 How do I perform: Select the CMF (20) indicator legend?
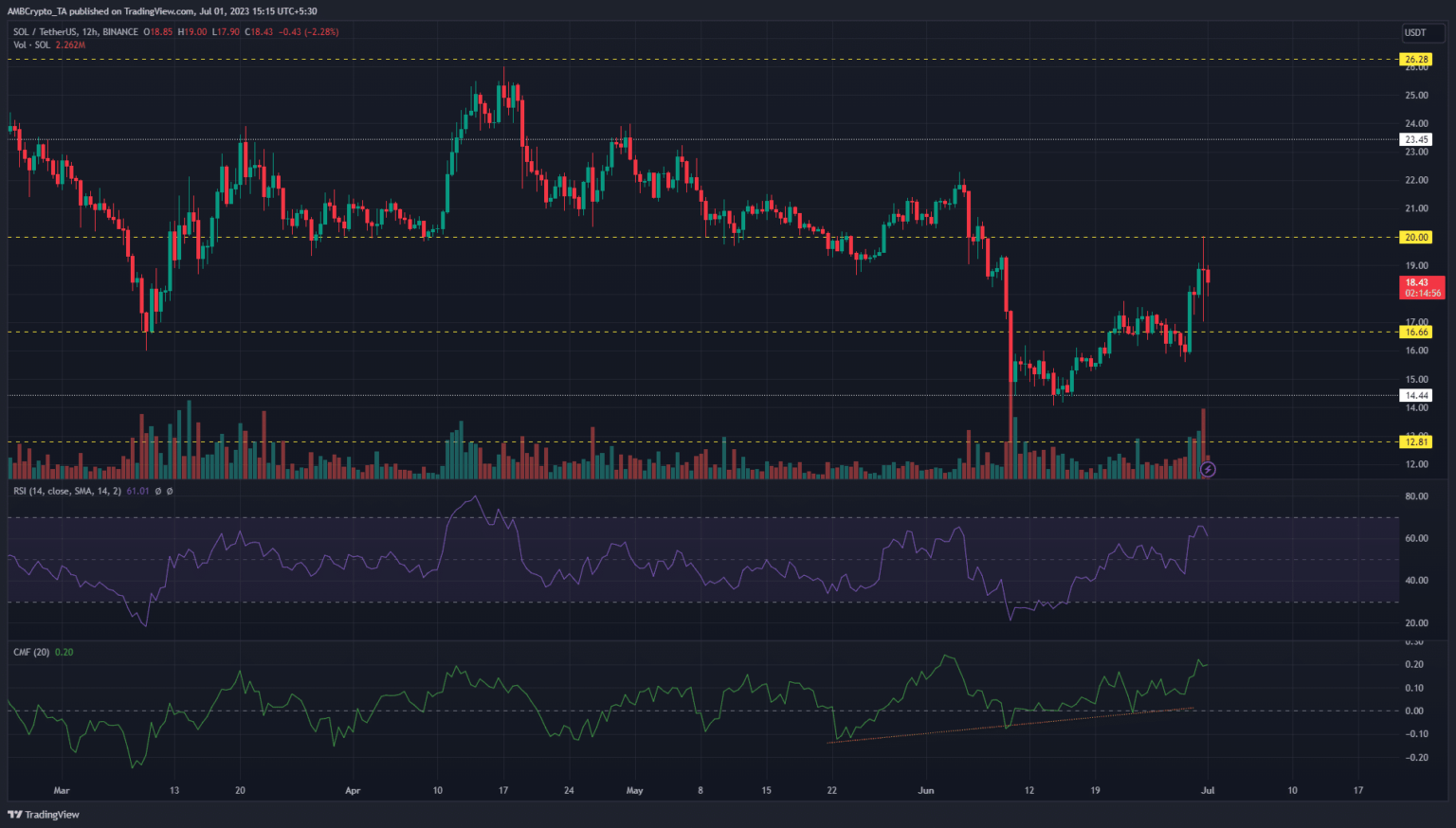(32, 652)
